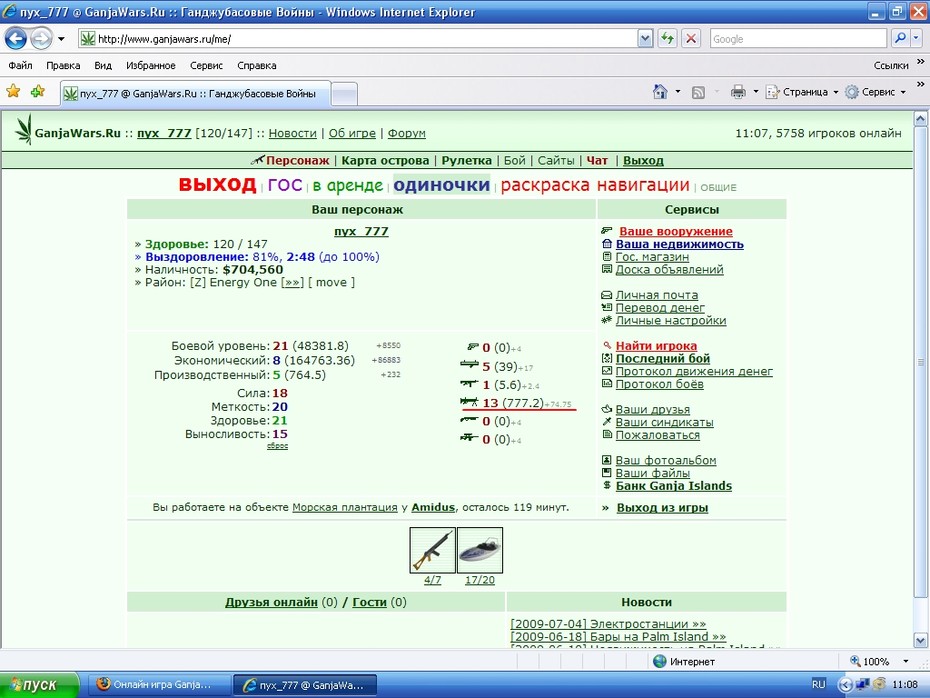Click the Google search magnifier icon
Screen dimensions: 930x698
[x=900, y=39]
